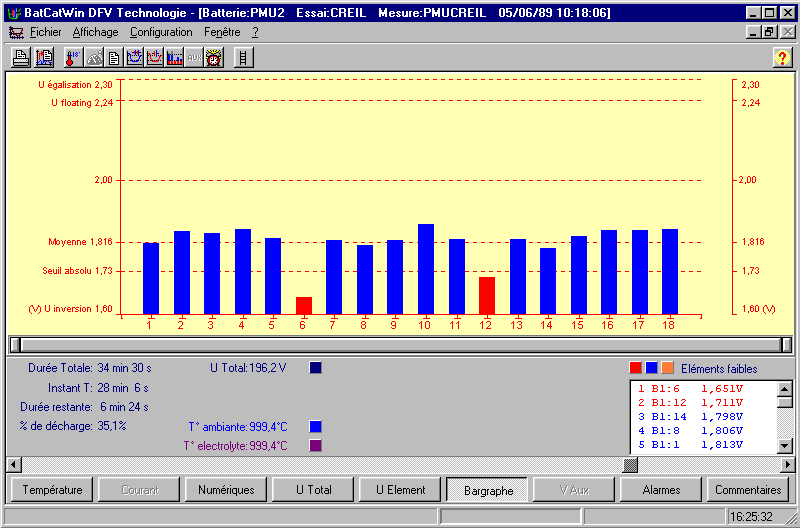Open the Configuration menu
This screenshot has width=800, height=528.
click(161, 32)
